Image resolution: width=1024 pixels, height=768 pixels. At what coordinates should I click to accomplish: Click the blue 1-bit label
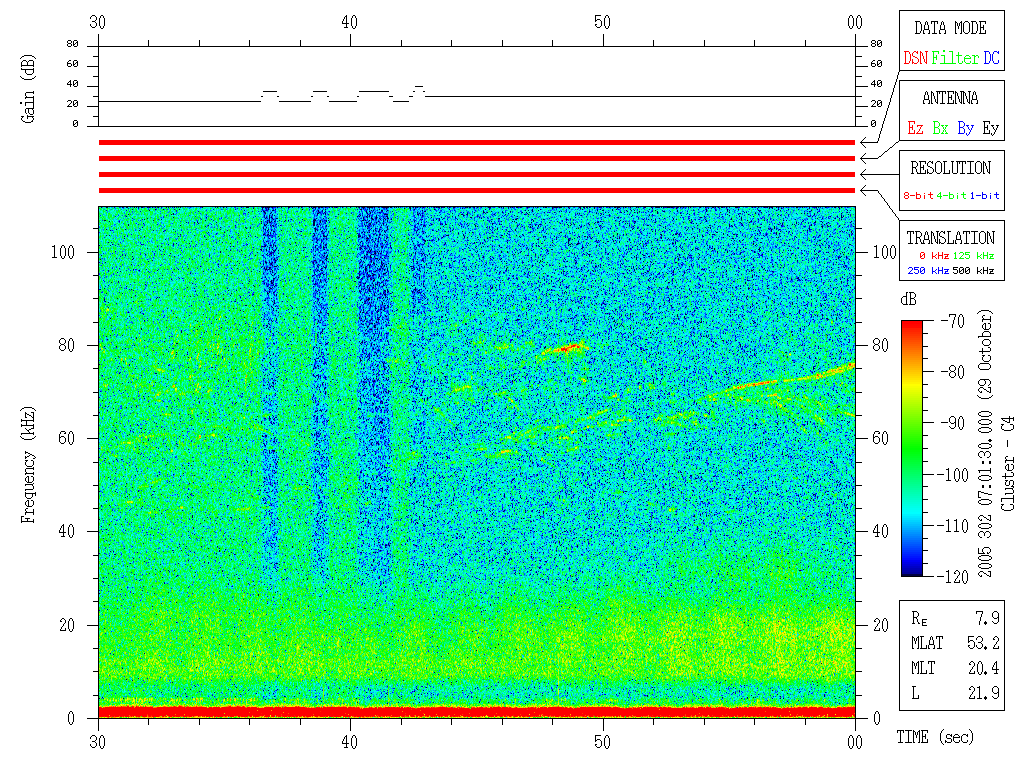(984, 195)
